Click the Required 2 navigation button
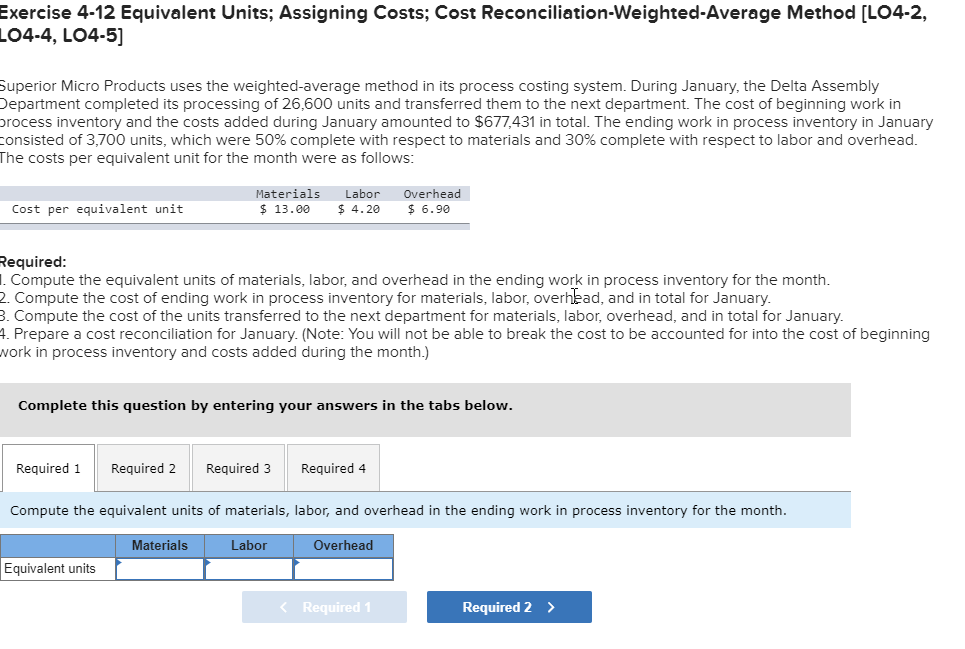The image size is (965, 649). coord(508,606)
